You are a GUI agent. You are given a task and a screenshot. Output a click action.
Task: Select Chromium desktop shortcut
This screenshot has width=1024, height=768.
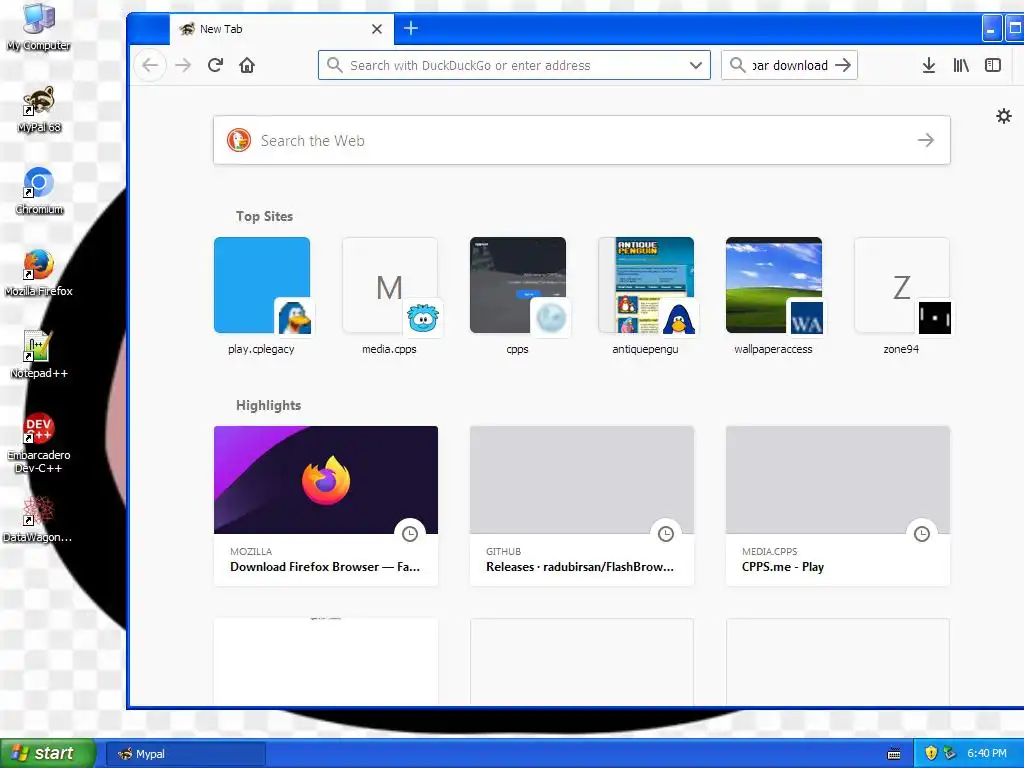(39, 191)
